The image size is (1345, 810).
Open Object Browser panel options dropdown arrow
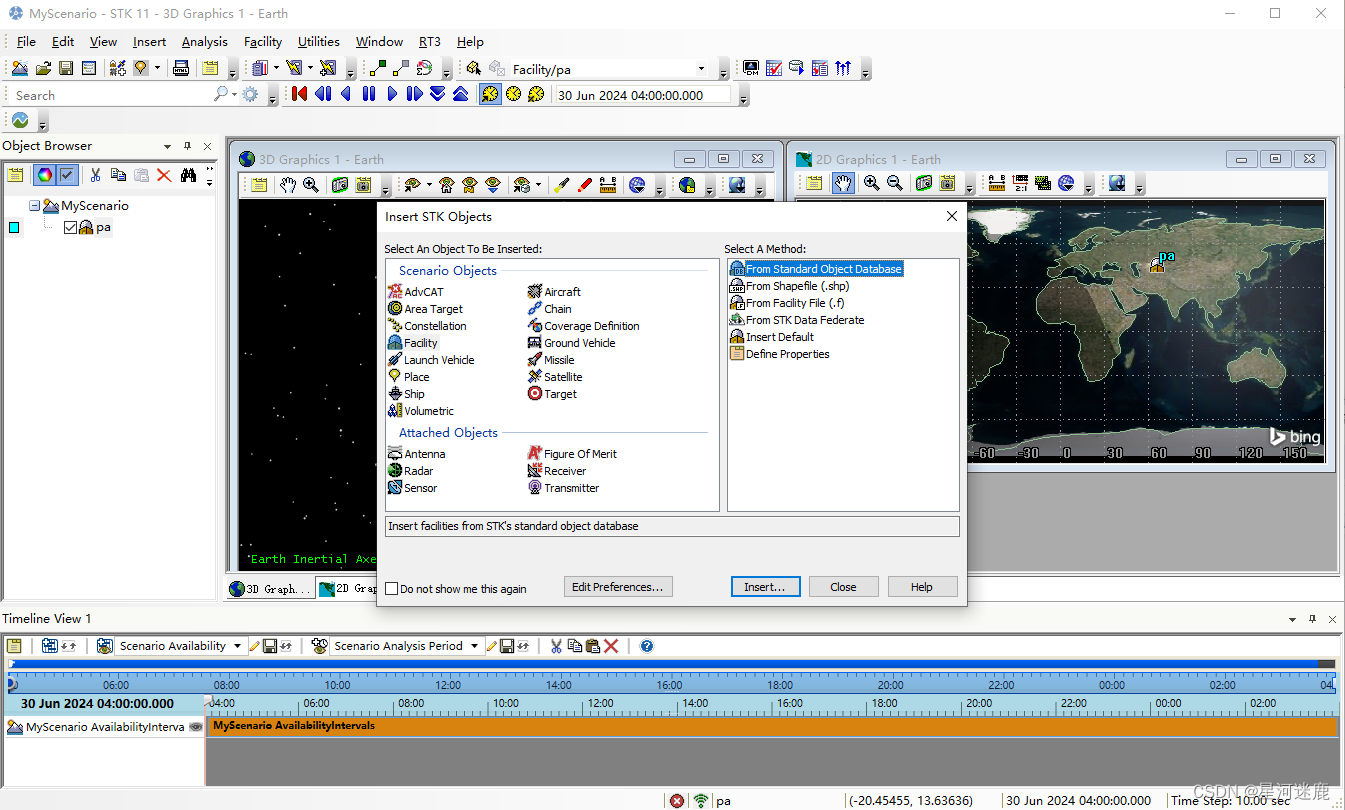coord(168,146)
